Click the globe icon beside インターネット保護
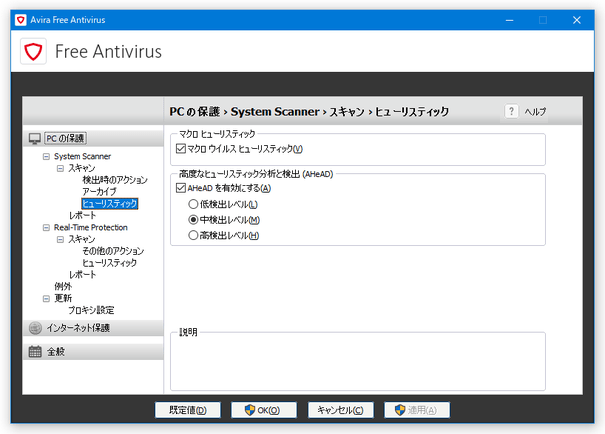The image size is (605, 434). click(x=35, y=328)
